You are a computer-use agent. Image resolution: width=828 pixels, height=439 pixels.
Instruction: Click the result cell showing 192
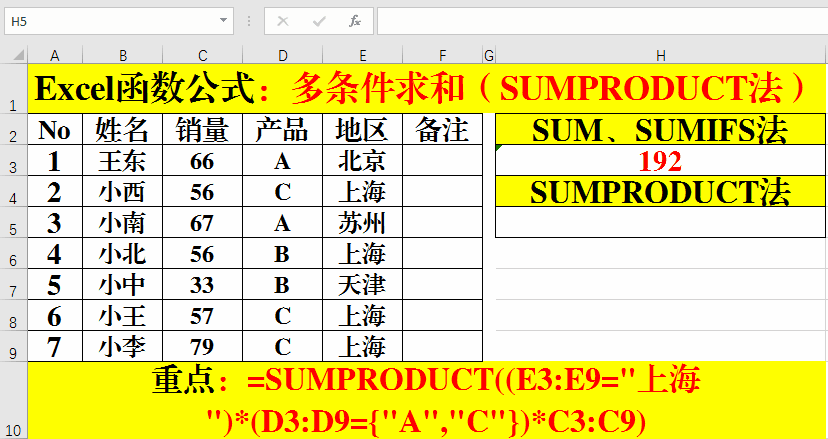661,160
